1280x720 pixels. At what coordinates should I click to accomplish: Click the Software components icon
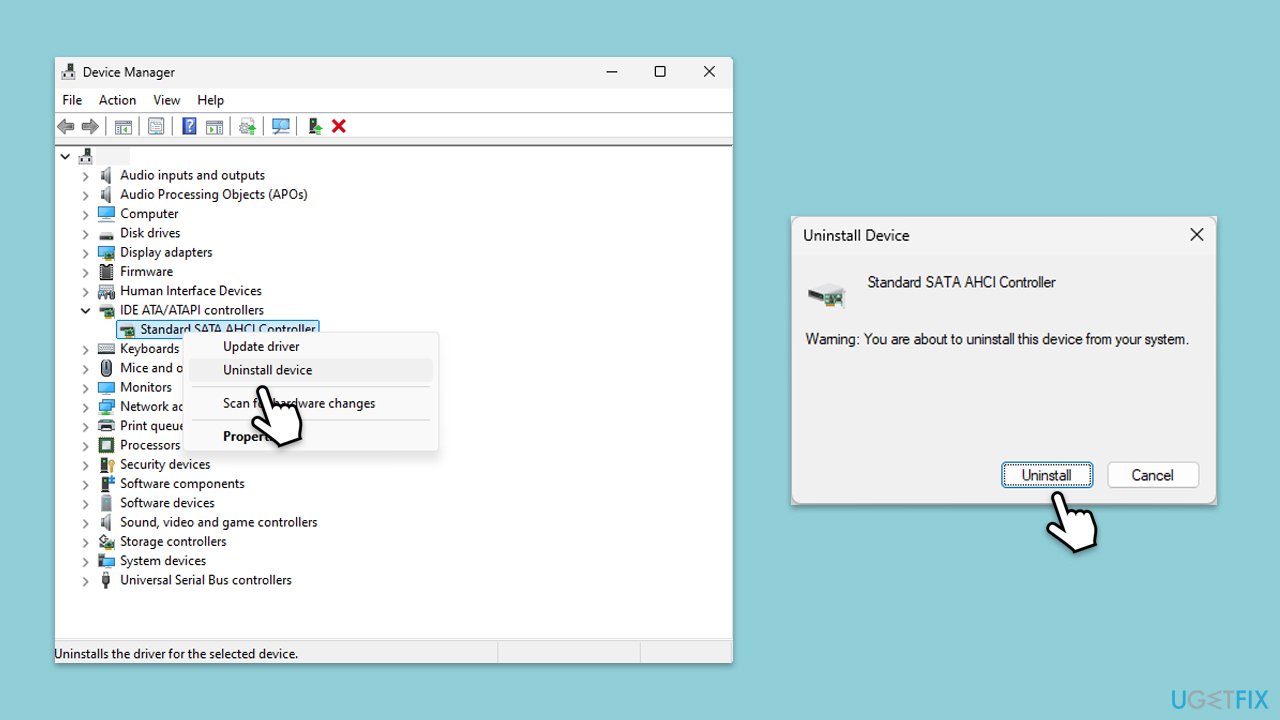click(106, 484)
